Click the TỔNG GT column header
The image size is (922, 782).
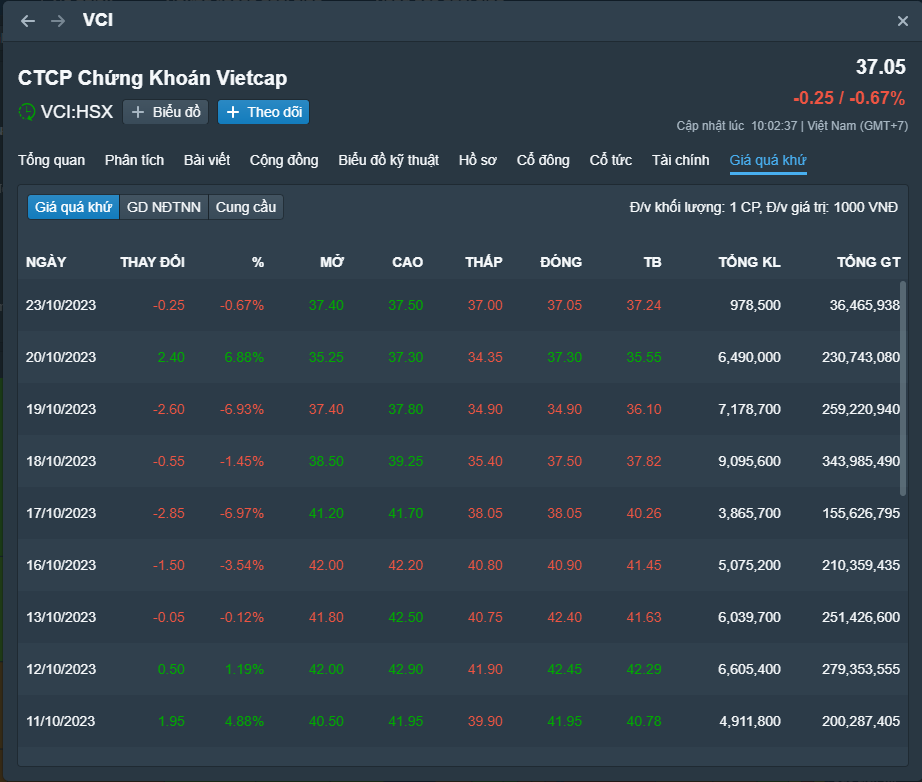point(868,262)
